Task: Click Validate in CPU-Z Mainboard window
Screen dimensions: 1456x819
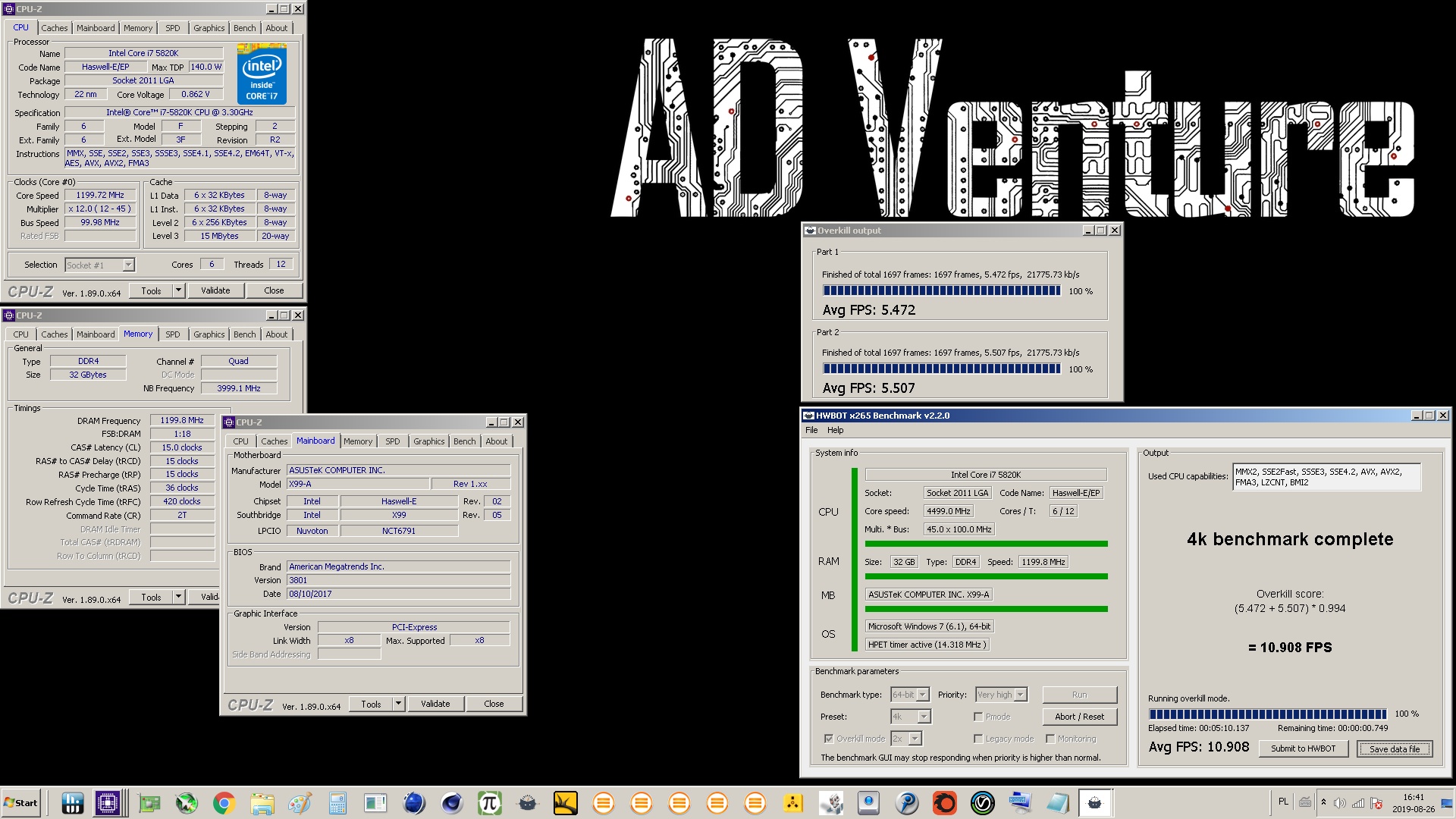Action: pyautogui.click(x=435, y=704)
